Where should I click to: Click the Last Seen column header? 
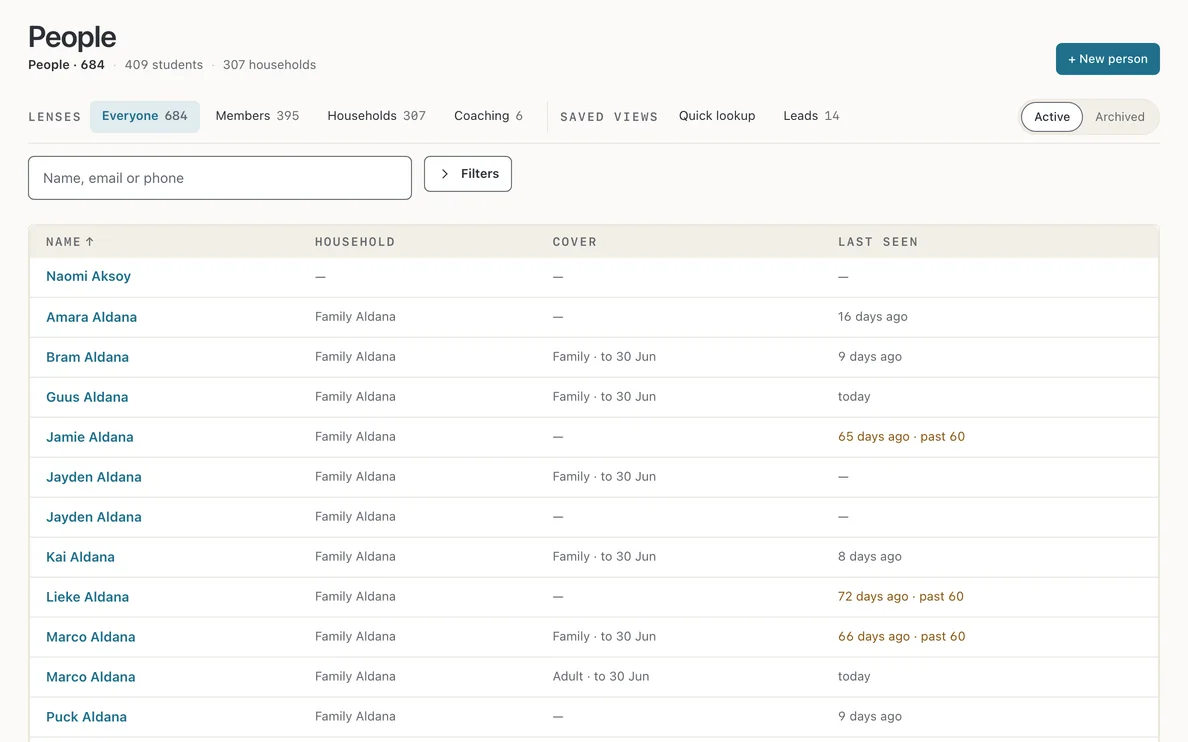coord(877,242)
